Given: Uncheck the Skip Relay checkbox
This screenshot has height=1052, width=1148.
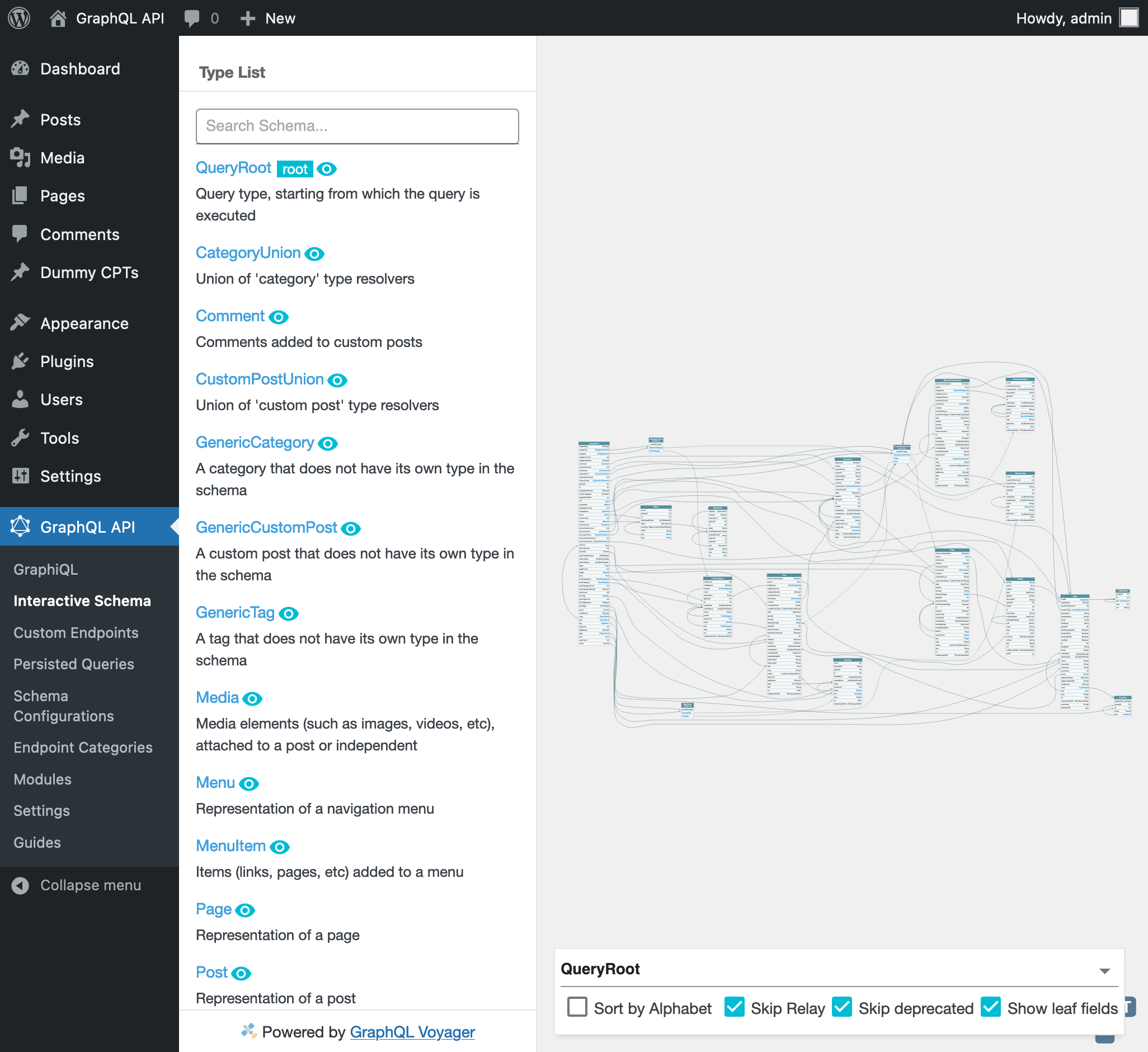Looking at the screenshot, I should [x=734, y=1007].
